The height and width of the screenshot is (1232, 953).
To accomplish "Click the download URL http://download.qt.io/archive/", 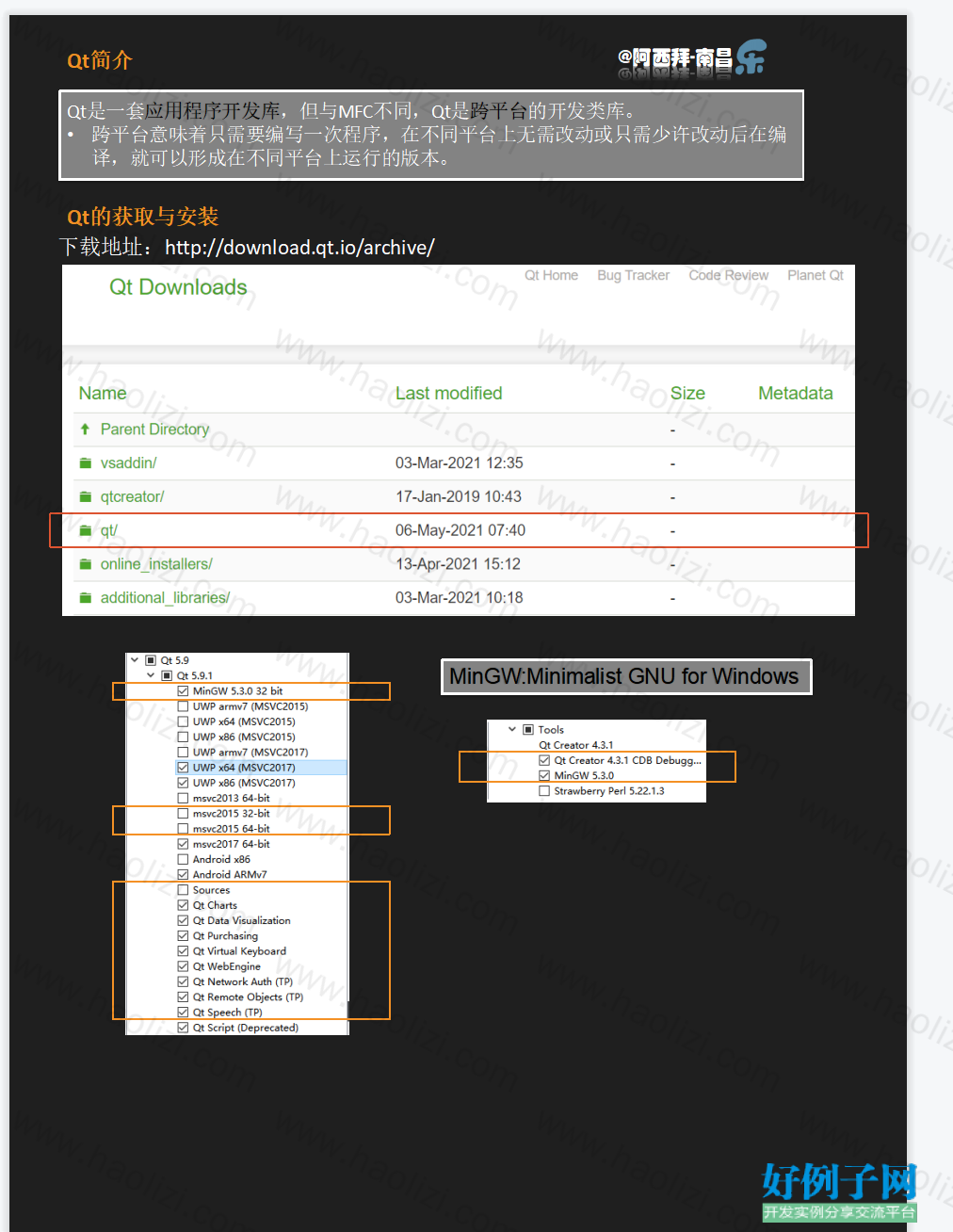I will (x=299, y=247).
